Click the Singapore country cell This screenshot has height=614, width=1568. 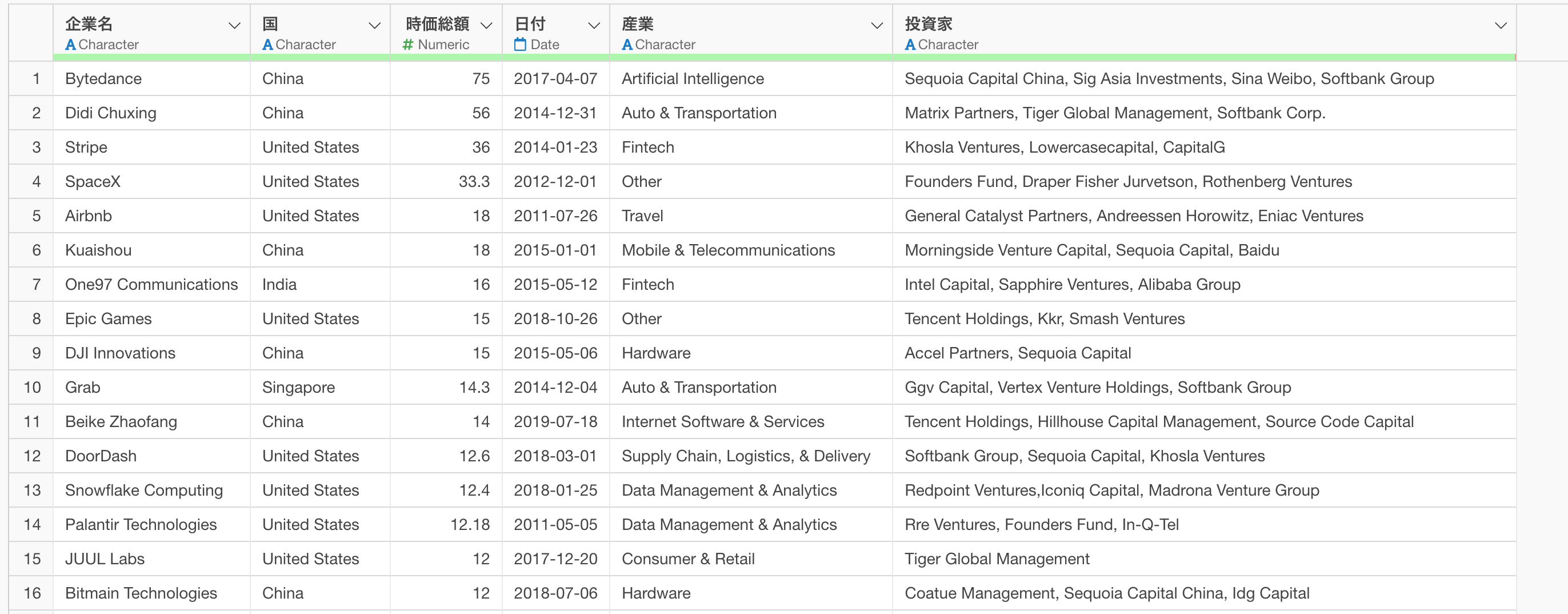[x=320, y=388]
